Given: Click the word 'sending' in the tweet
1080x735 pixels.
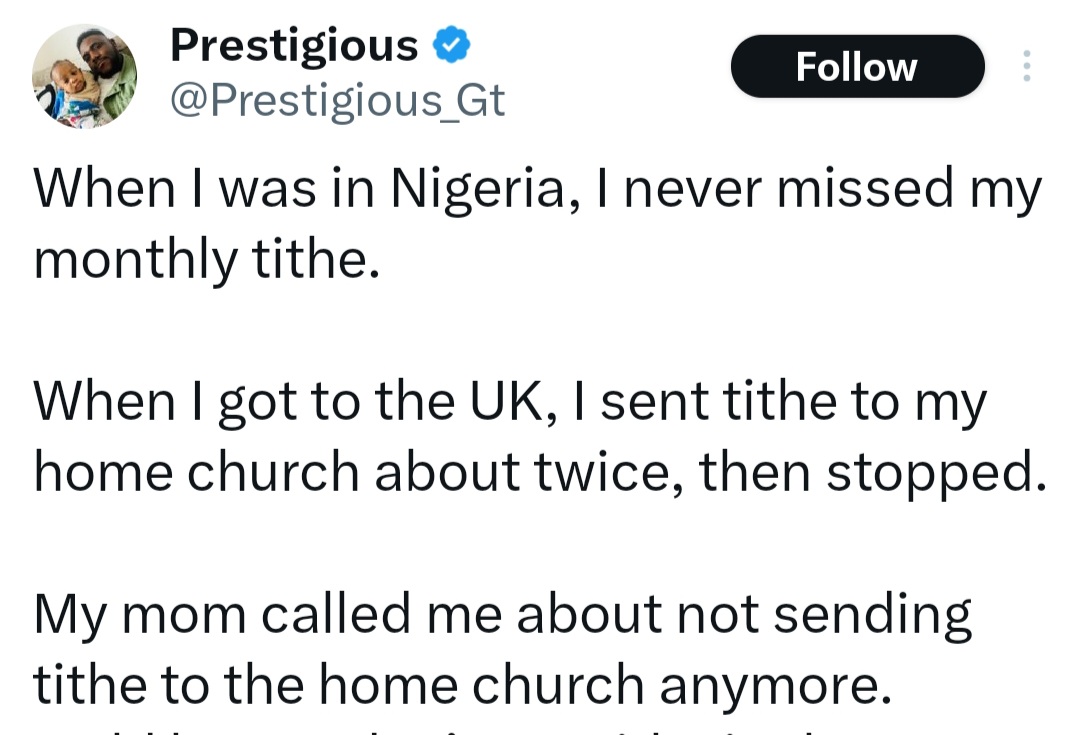Looking at the screenshot, I should click(872, 614).
